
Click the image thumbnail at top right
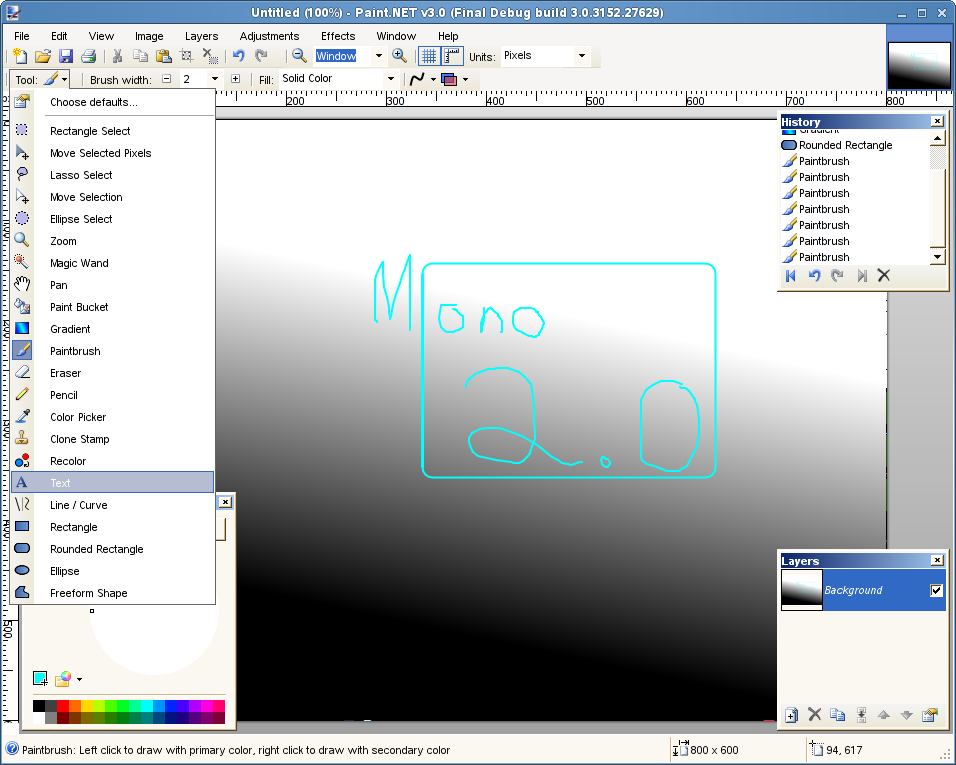click(x=919, y=66)
